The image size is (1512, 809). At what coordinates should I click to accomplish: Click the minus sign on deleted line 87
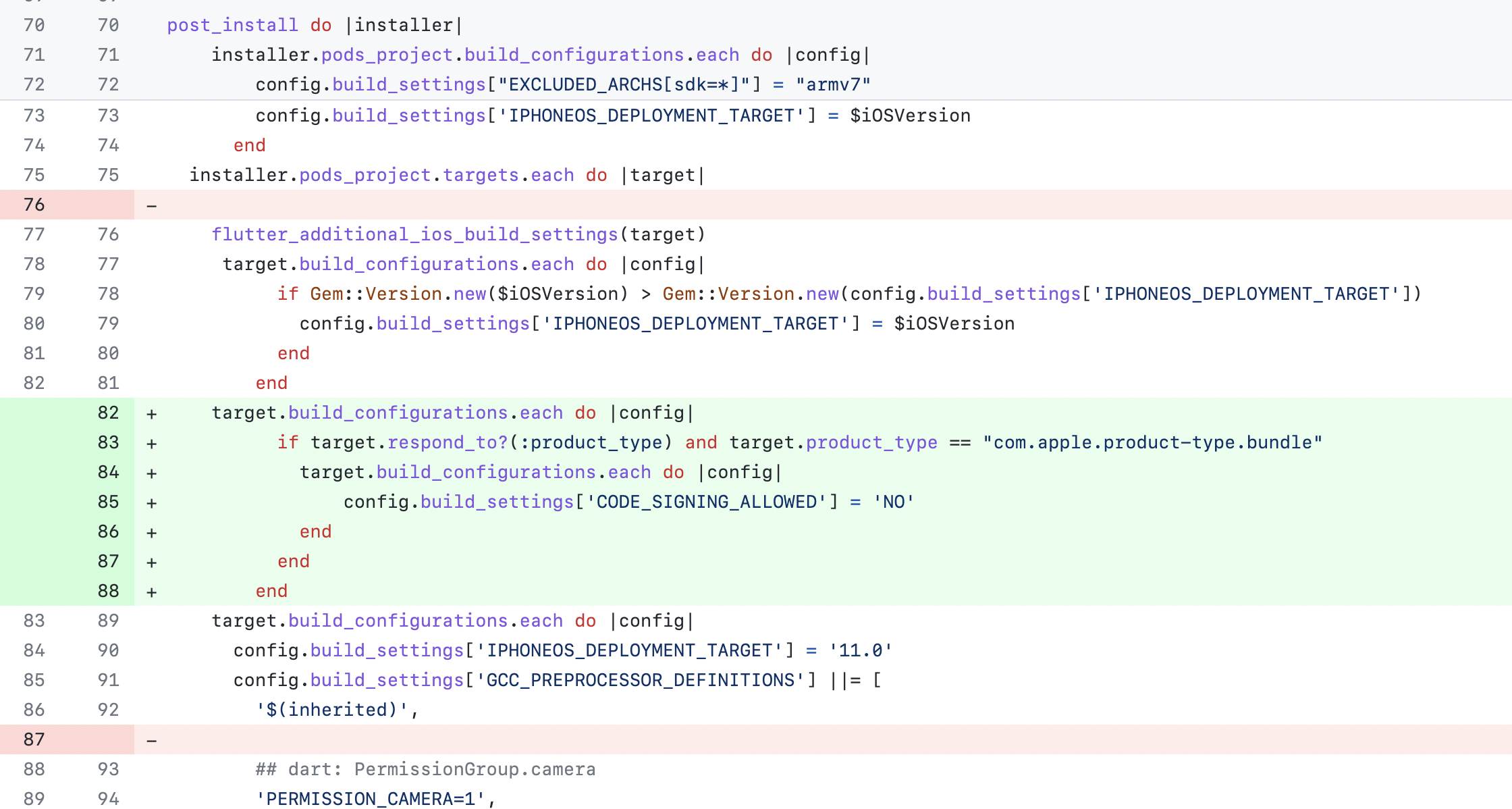(152, 739)
